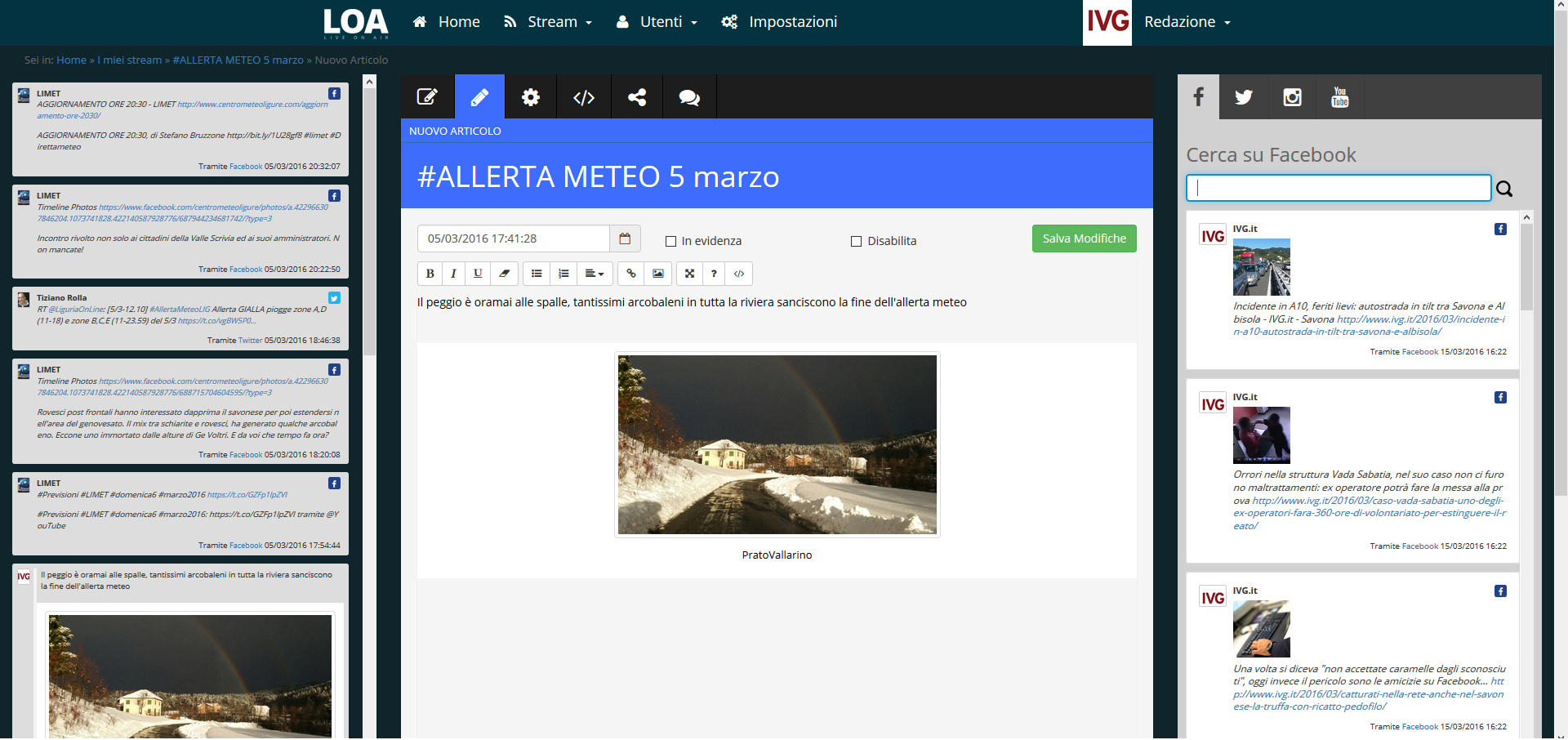Open the comments tab icon
Viewport: 1568px width, 740px height.
(x=689, y=96)
